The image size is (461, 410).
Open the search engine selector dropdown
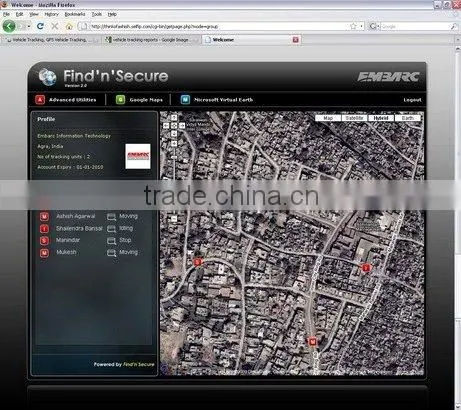tap(374, 26)
